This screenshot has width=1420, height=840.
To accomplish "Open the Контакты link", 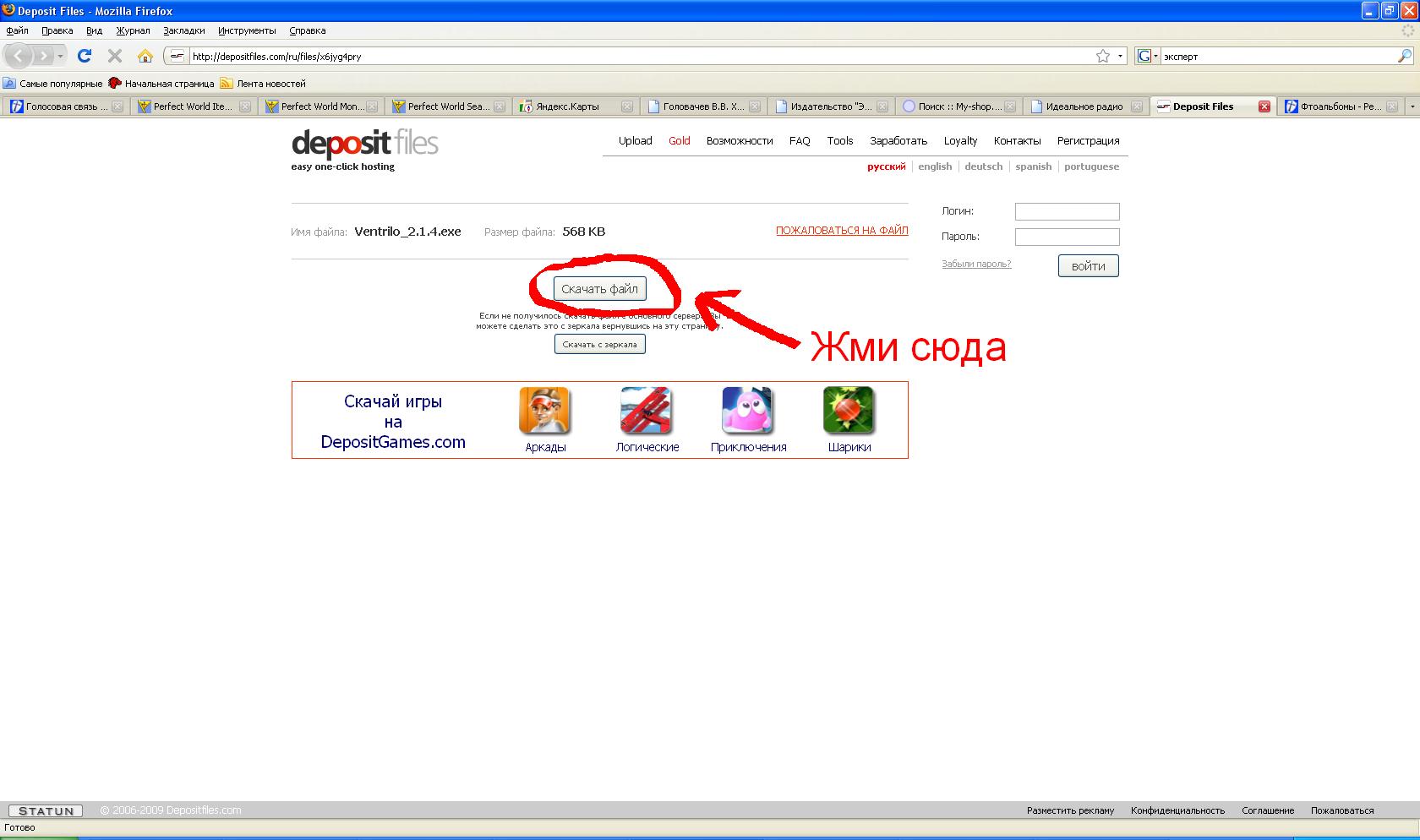I will 1017,141.
